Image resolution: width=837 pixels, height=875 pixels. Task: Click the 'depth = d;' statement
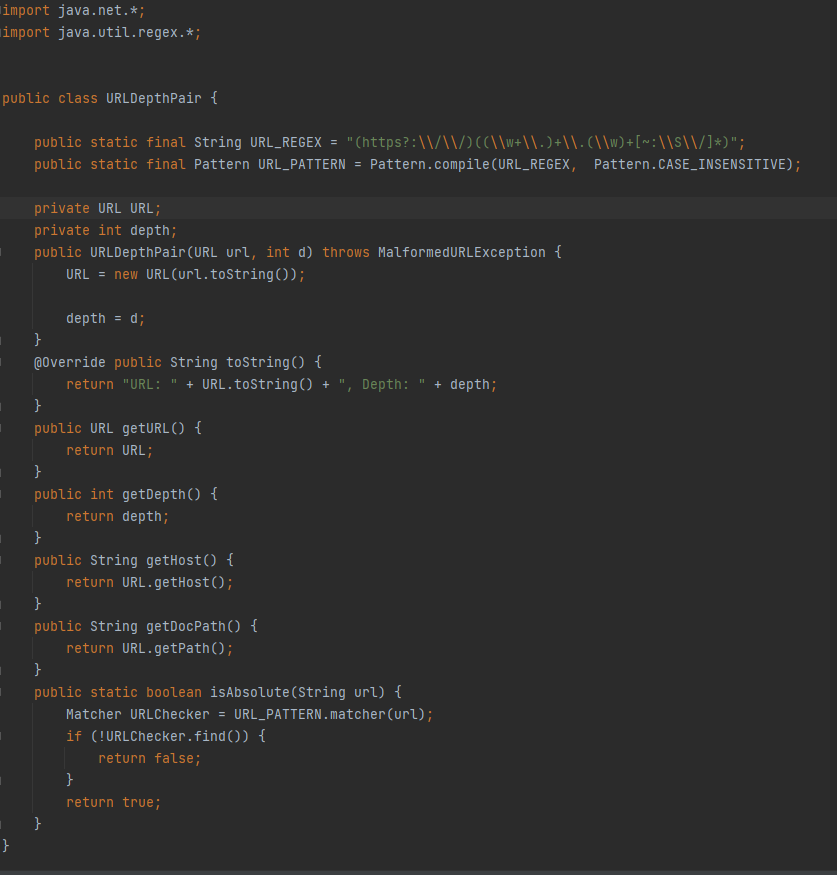coord(105,319)
